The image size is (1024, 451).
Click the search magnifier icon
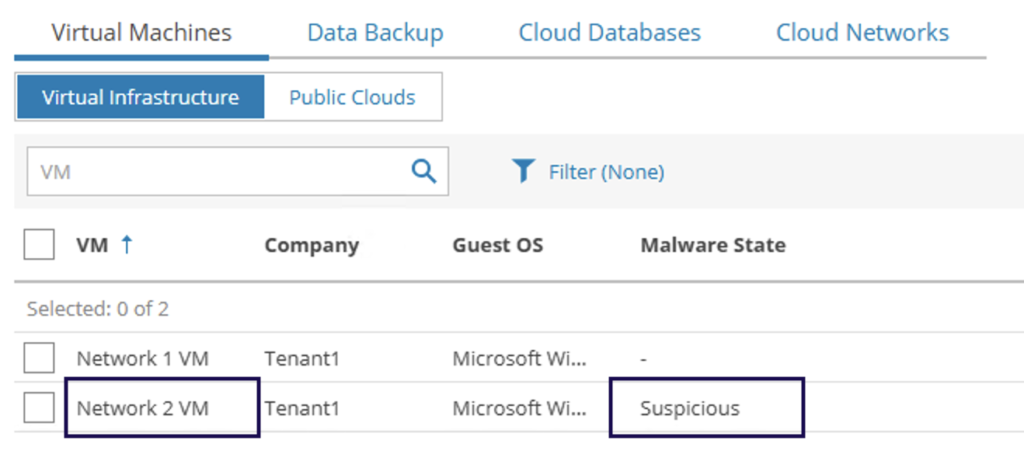[424, 171]
